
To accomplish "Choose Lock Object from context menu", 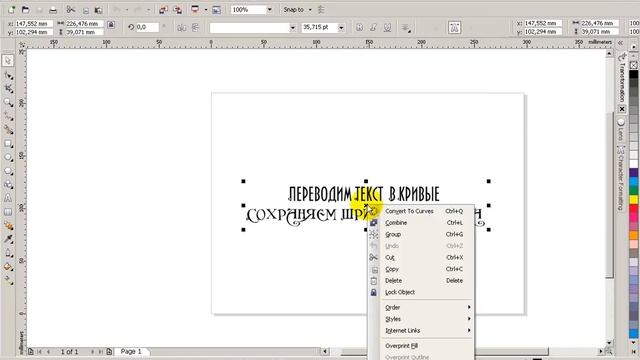I will point(422,292).
